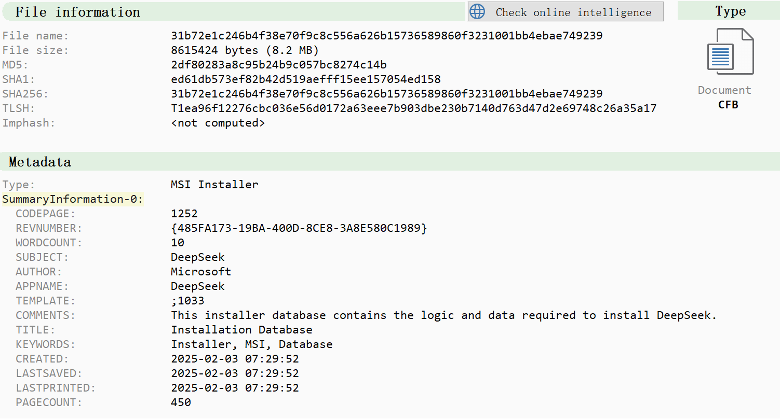Click the MSI Installer type value

click(x=214, y=184)
